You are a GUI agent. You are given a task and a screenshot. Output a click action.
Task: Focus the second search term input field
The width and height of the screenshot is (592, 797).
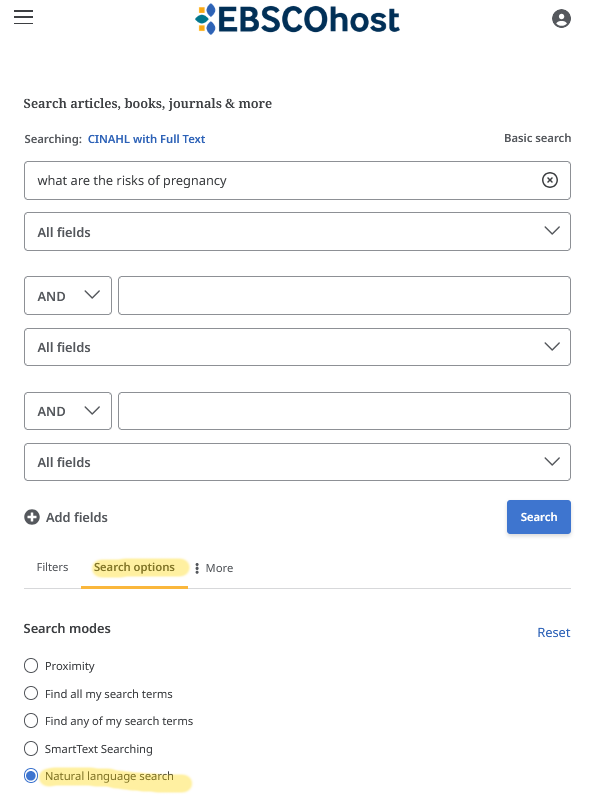(x=344, y=295)
